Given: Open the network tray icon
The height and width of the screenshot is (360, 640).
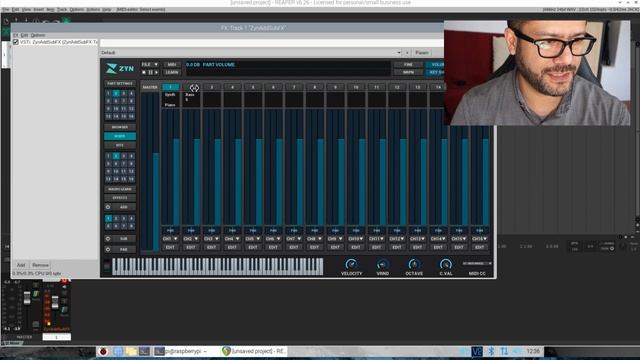Looking at the screenshot, I should pos(504,351).
